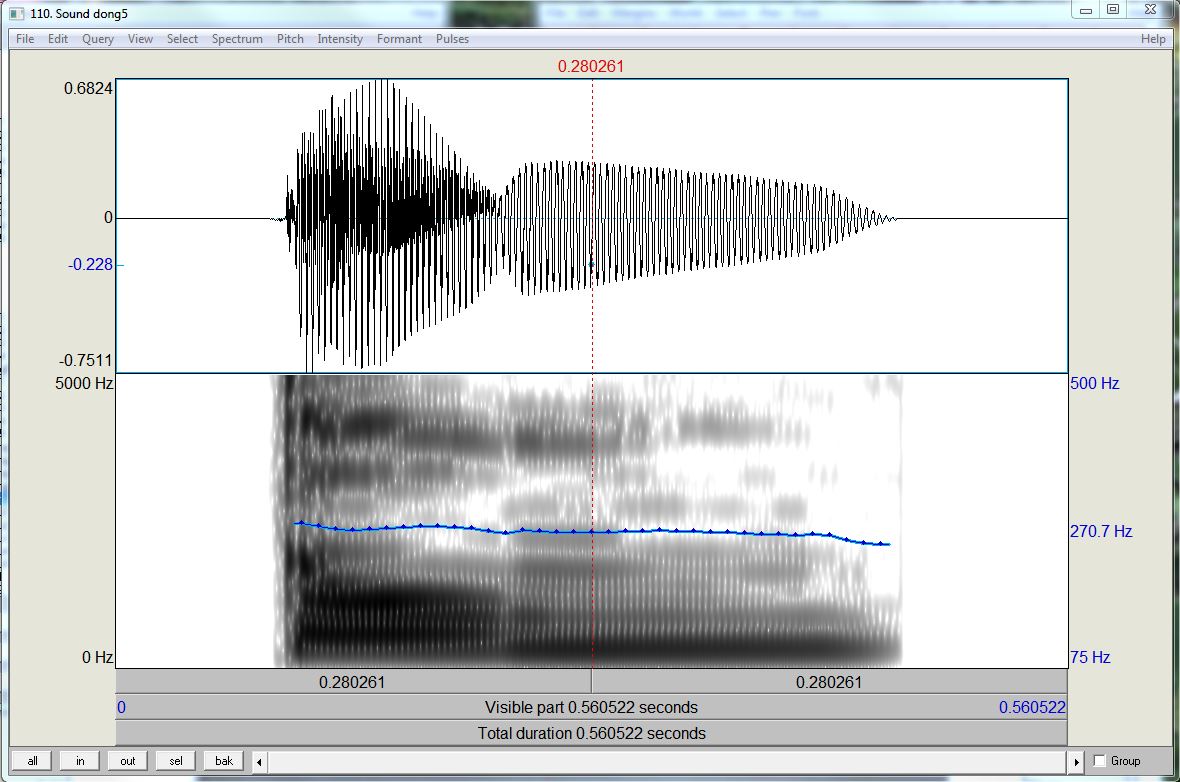The width and height of the screenshot is (1180, 782).
Task: Click the 0.560522 end time label
Action: pyautogui.click(x=1032, y=707)
